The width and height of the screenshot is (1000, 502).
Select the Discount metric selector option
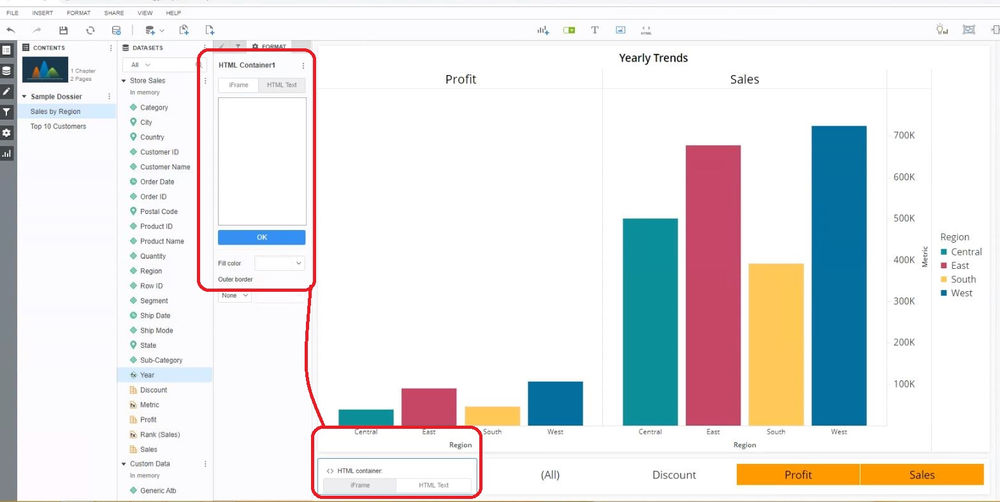(x=674, y=475)
